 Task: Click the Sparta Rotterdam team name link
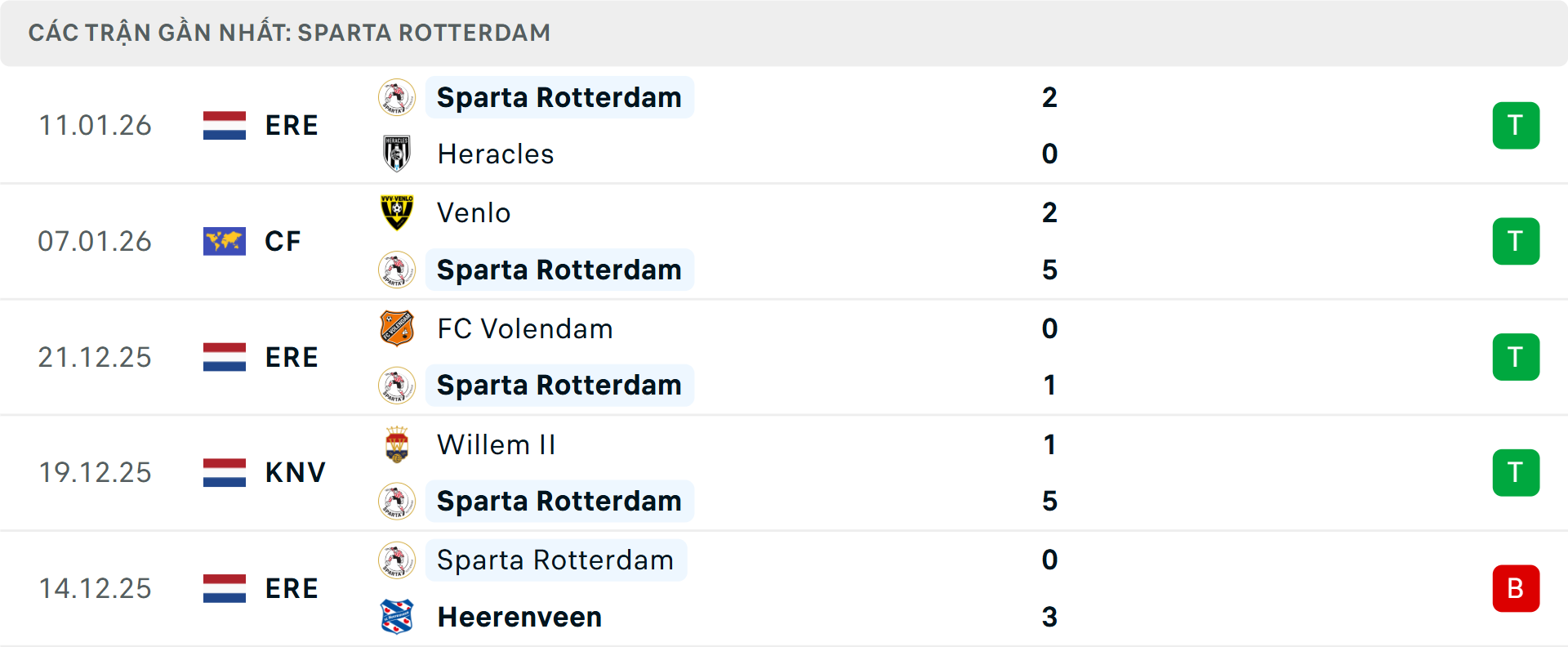(559, 97)
